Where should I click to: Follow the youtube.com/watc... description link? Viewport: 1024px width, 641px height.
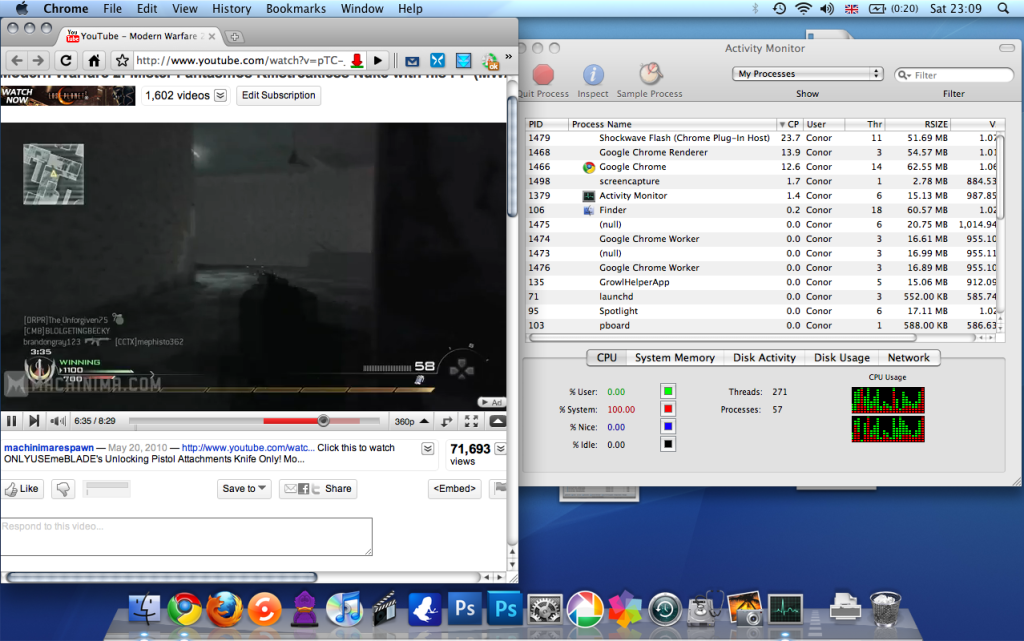coord(248,448)
